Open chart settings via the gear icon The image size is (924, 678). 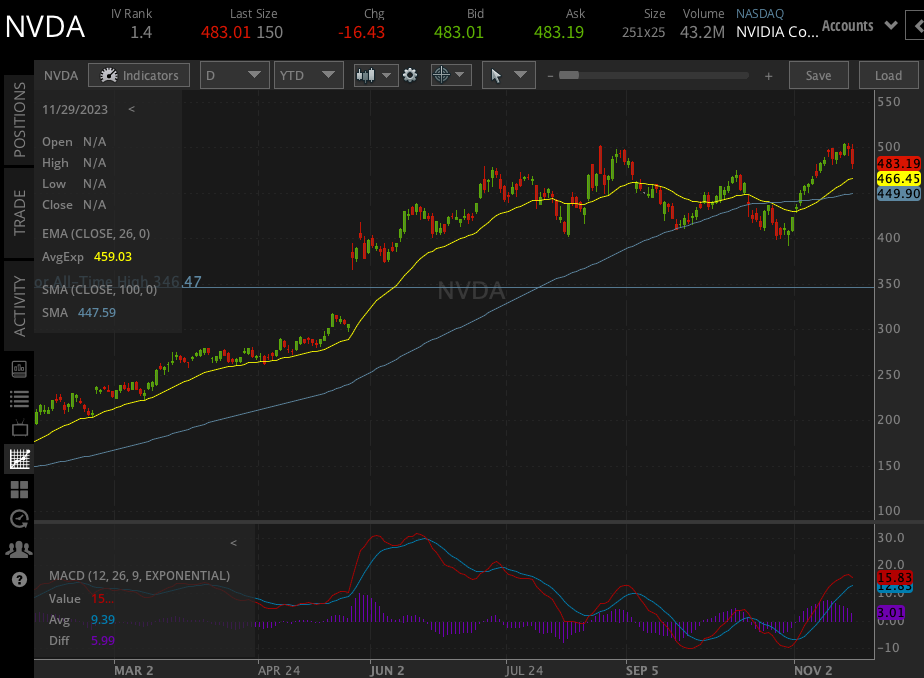410,74
